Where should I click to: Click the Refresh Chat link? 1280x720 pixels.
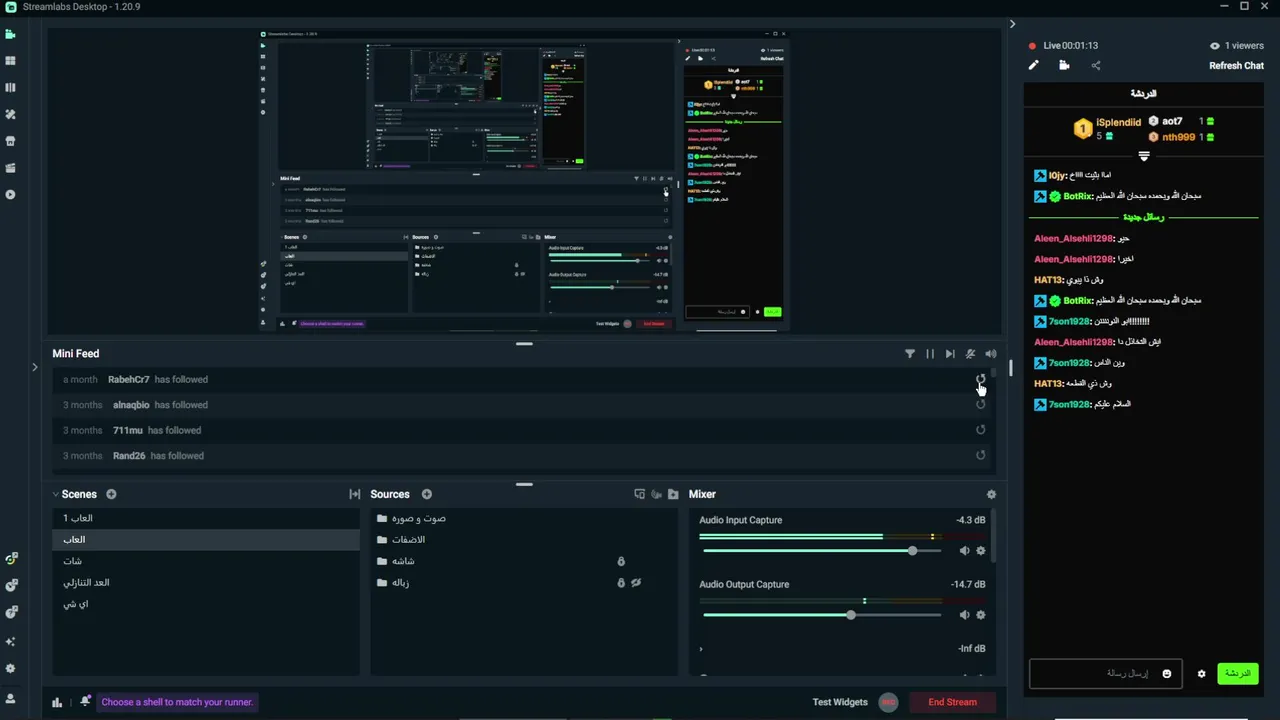coord(1236,66)
